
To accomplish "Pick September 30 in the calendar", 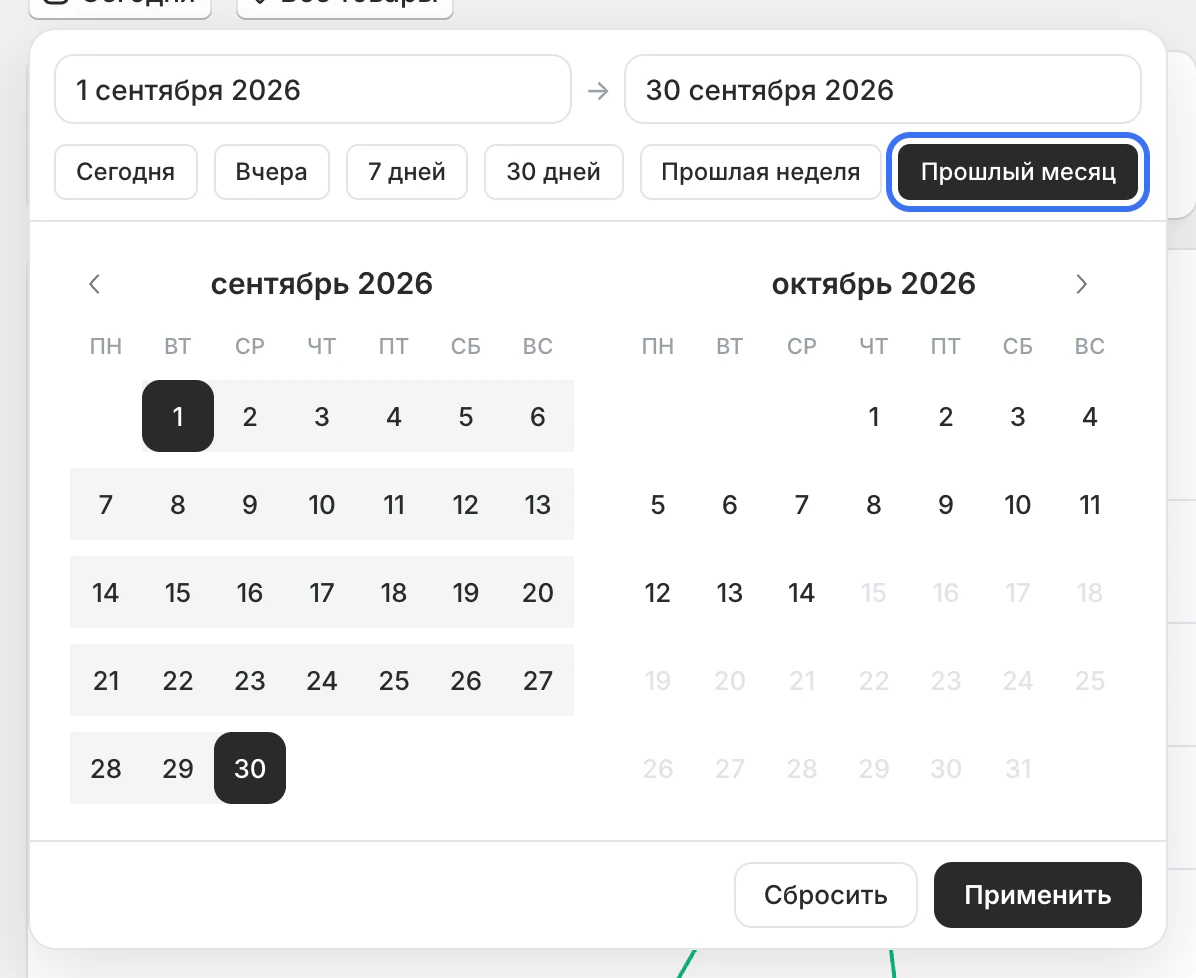I will point(250,768).
